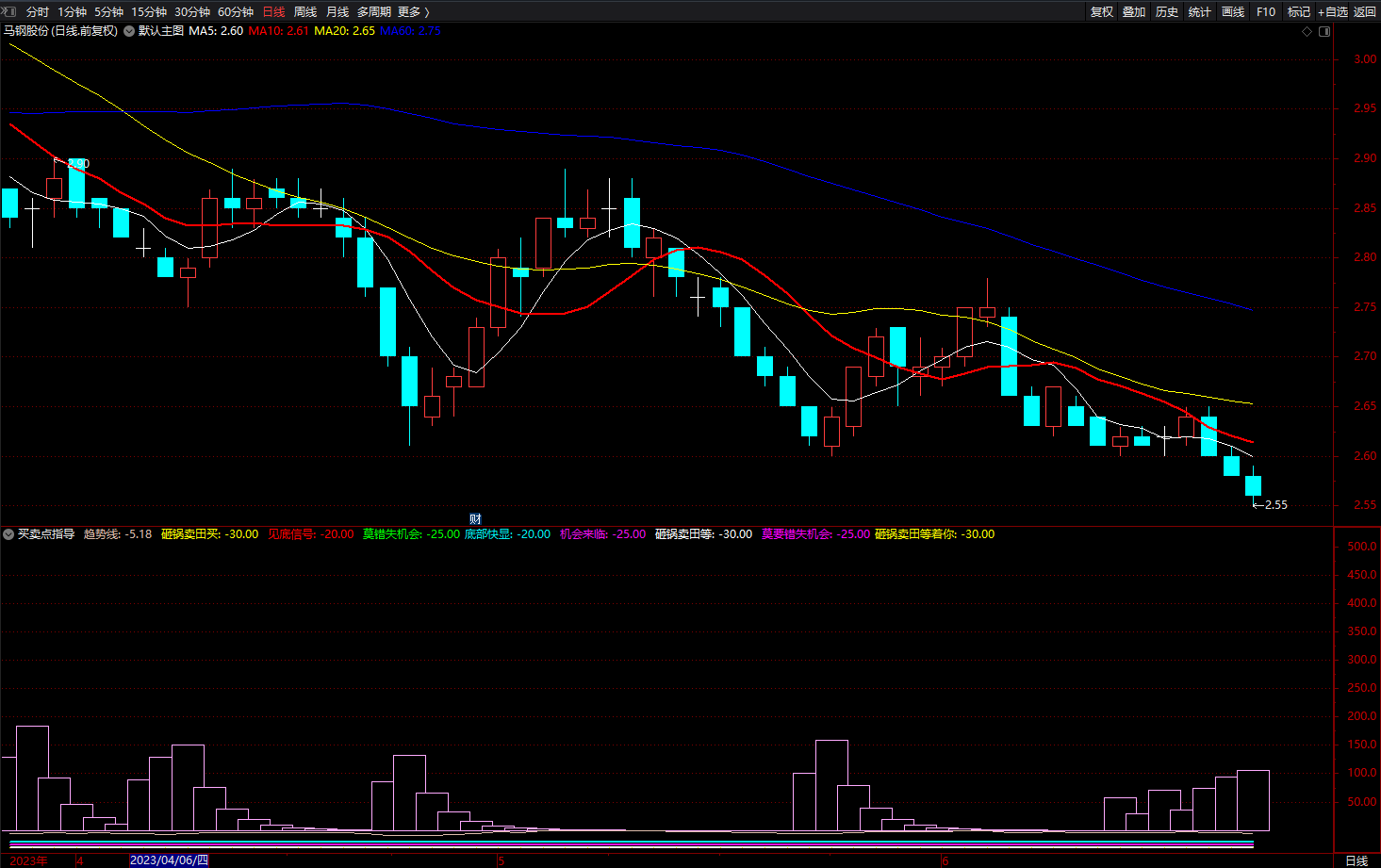The height and width of the screenshot is (868, 1381).
Task: Click the 2023/04/06/四 date marker
Action: tap(169, 860)
